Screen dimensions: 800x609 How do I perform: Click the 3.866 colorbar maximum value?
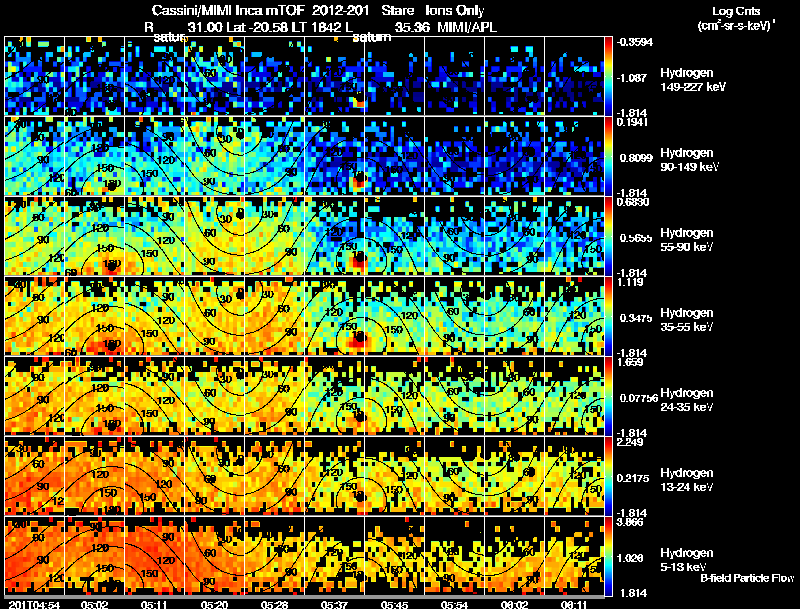coord(631,522)
